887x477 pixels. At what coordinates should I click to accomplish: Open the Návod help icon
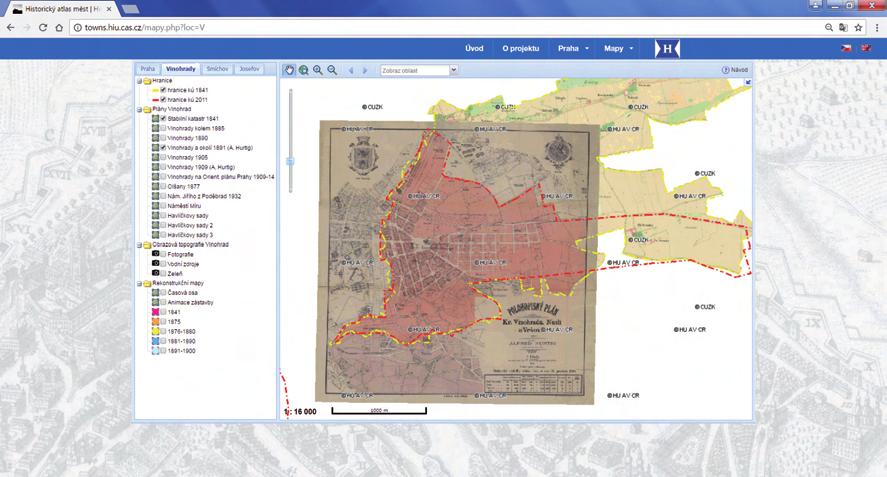tap(725, 70)
